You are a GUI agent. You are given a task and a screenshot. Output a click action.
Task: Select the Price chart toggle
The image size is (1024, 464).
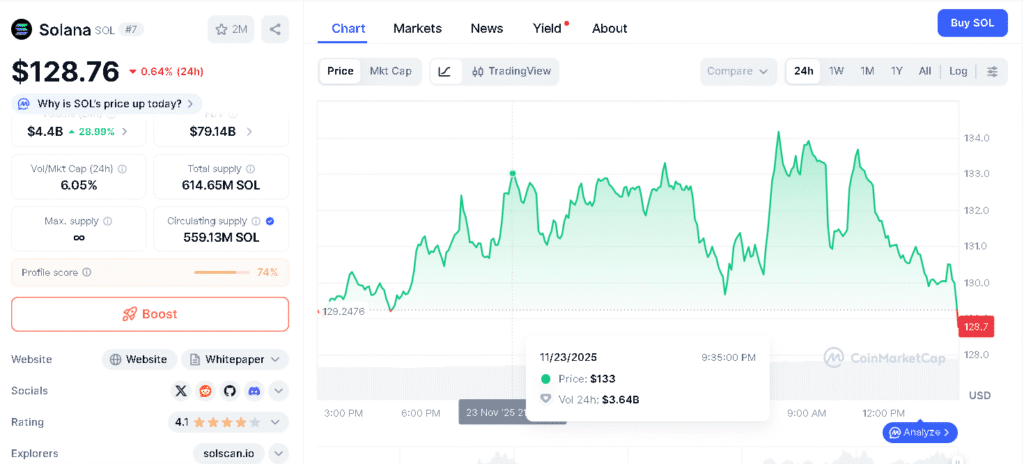(x=340, y=71)
